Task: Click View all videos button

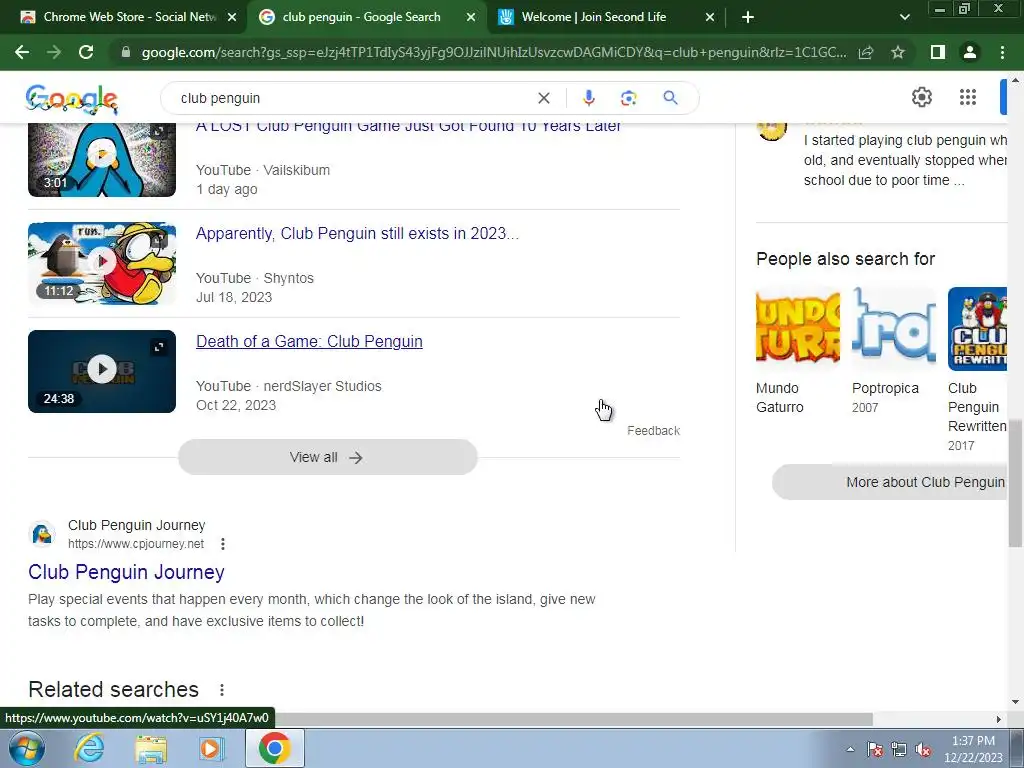Action: tap(328, 457)
